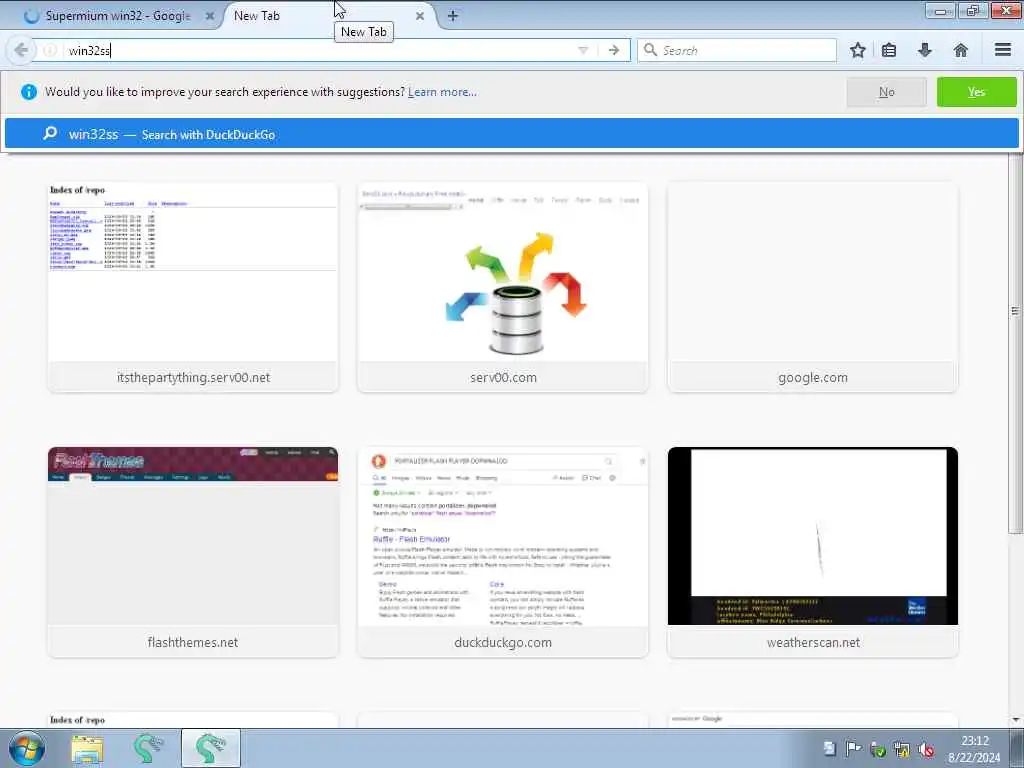Close the Supermium win32 tab

click(x=210, y=16)
